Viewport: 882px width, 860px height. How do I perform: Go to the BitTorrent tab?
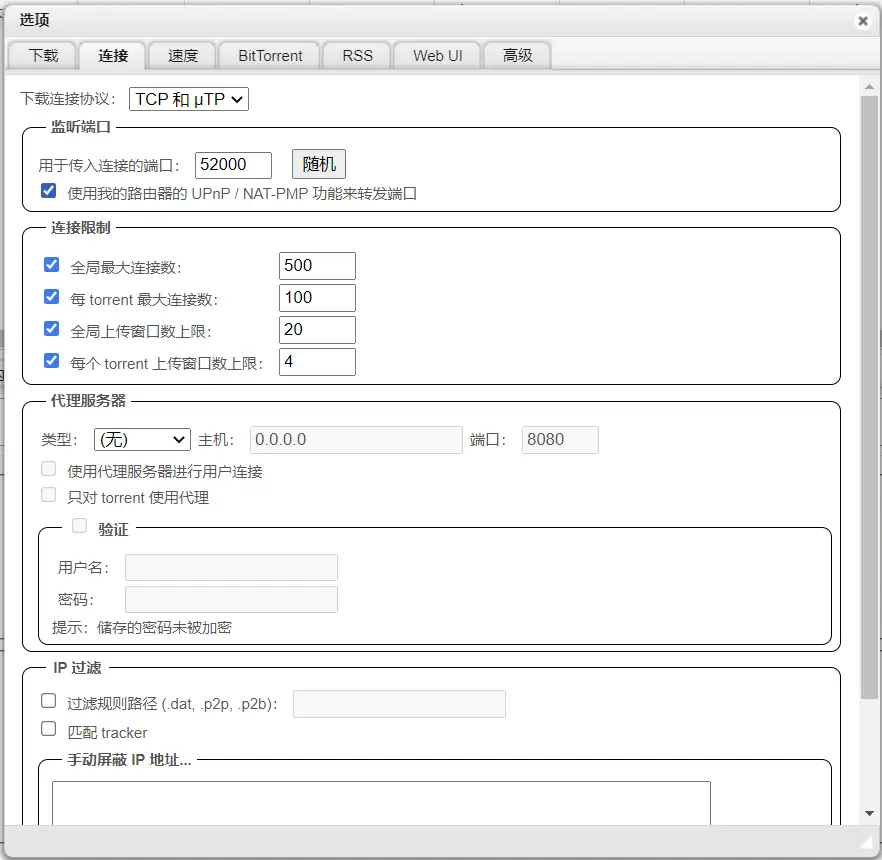(x=270, y=56)
